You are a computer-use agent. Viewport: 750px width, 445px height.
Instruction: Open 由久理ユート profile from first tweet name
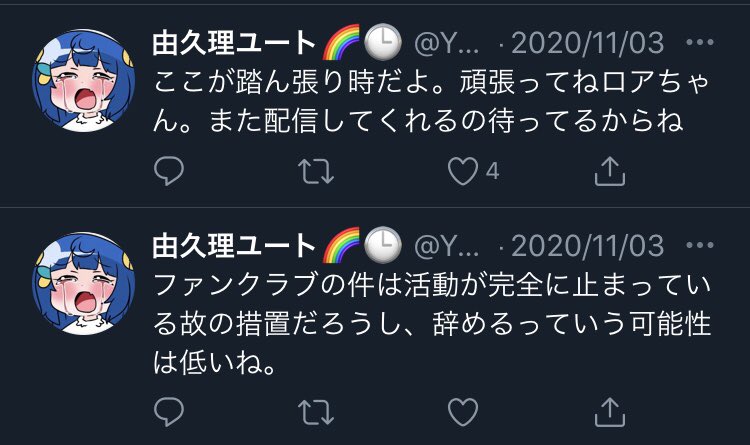(234, 43)
